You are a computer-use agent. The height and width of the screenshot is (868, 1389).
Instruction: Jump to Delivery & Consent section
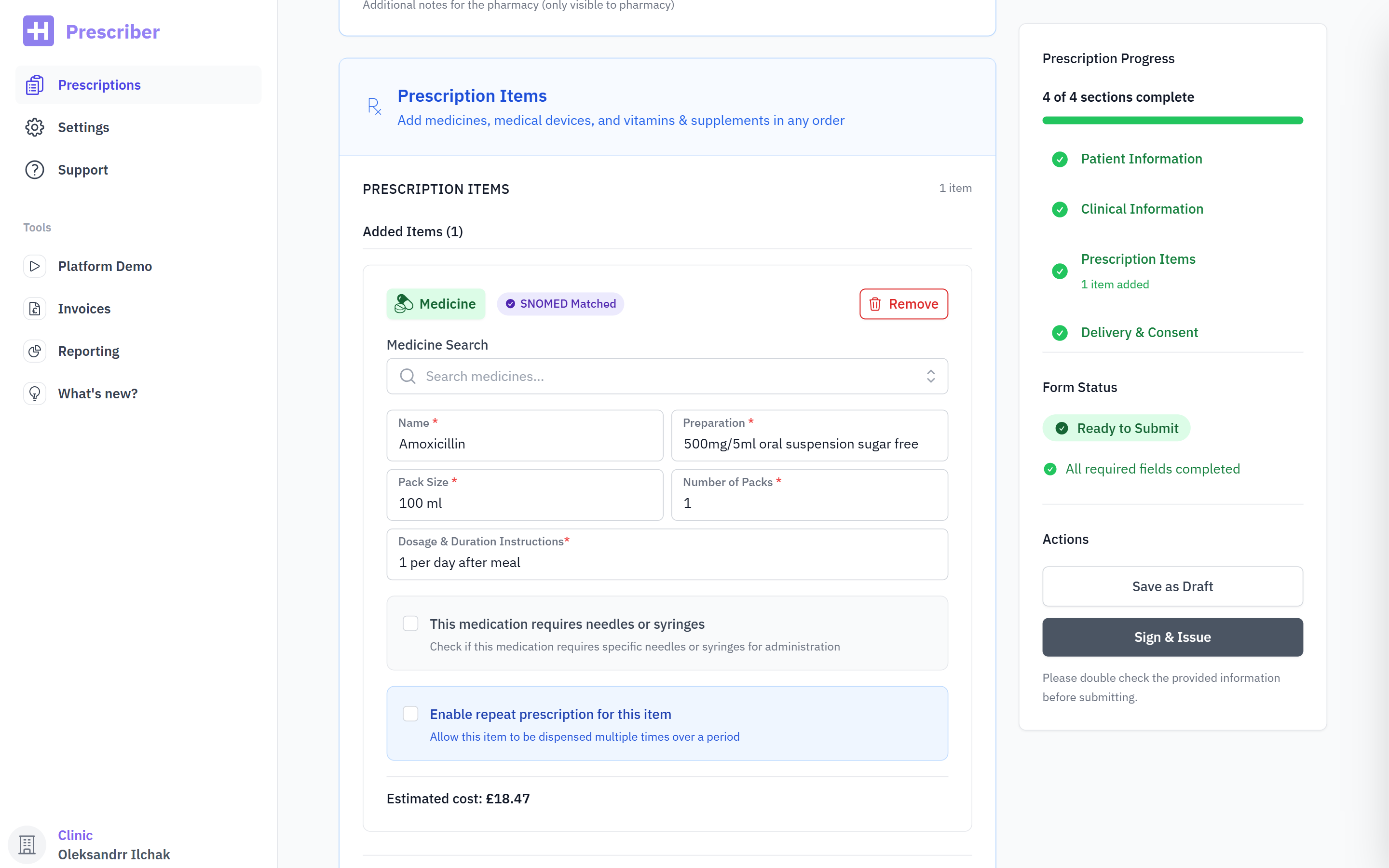(1139, 332)
